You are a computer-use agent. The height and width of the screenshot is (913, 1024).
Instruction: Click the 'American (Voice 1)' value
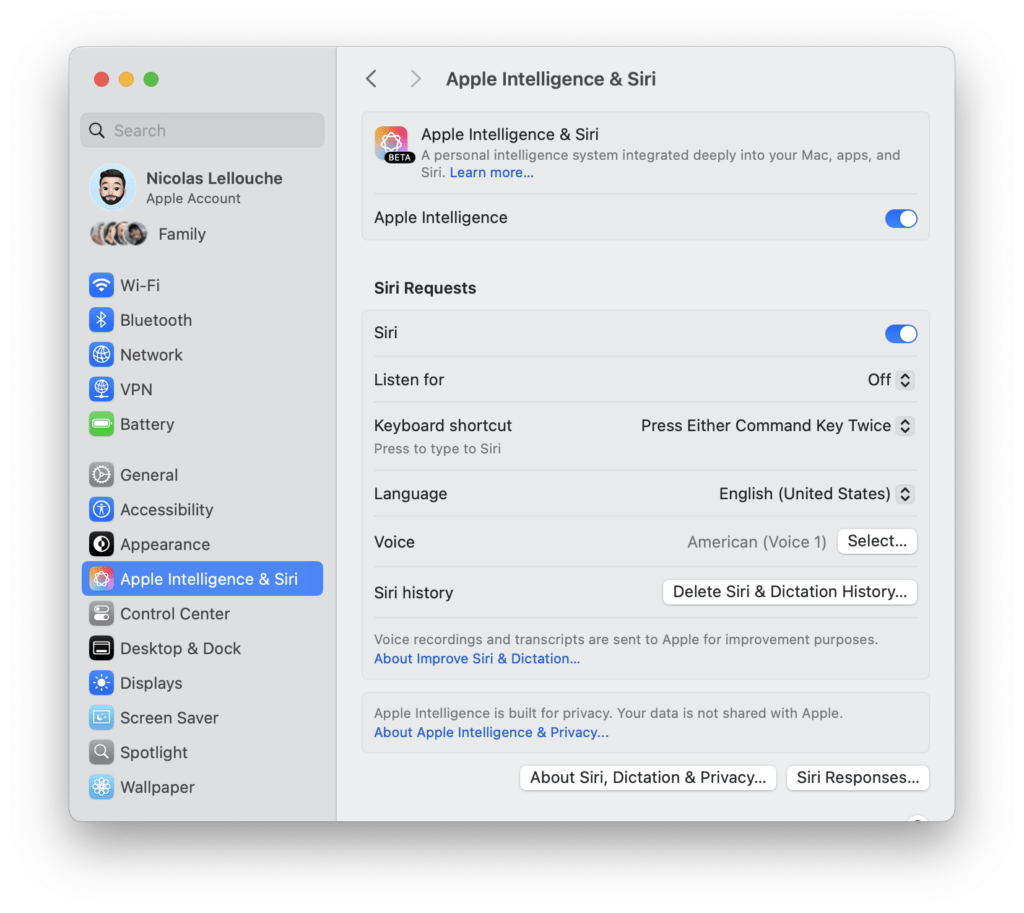click(x=756, y=542)
